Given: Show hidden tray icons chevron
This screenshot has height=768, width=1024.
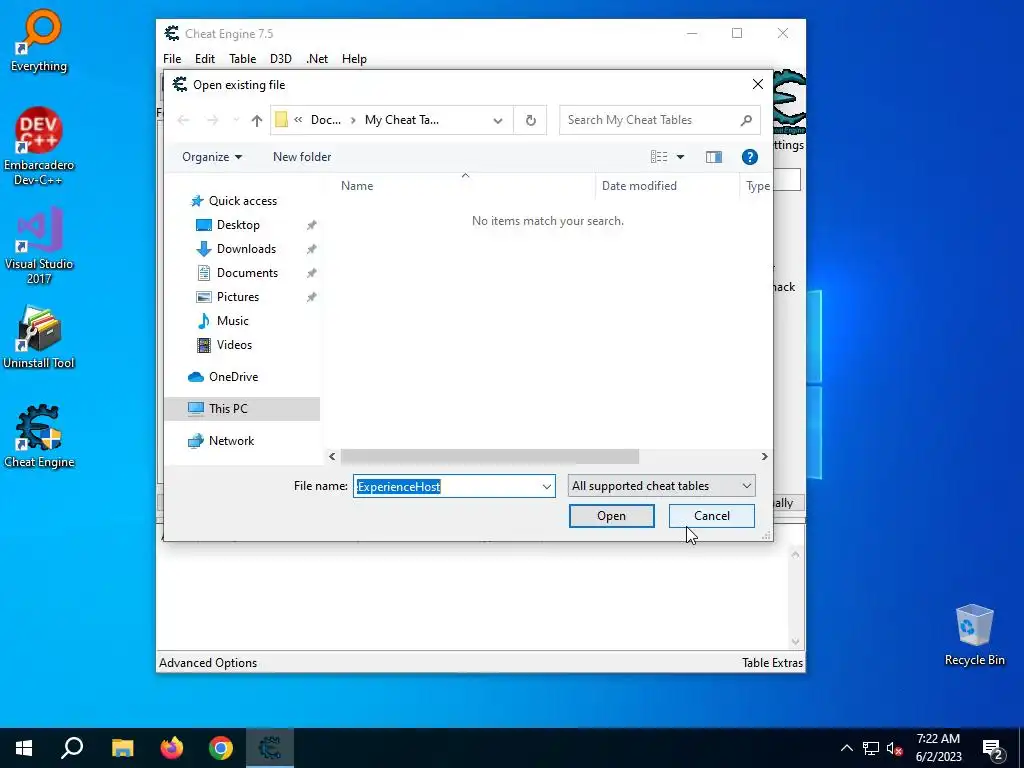Looking at the screenshot, I should point(846,748).
